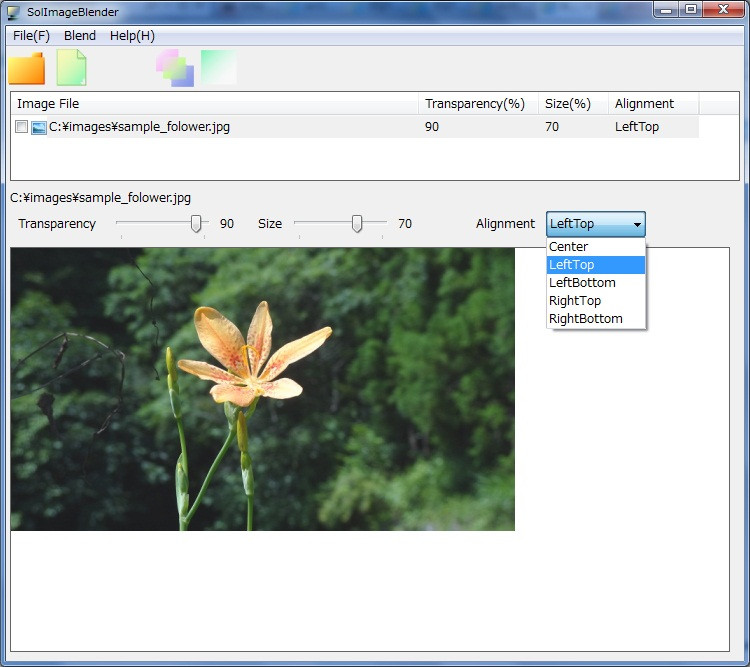The width and height of the screenshot is (750, 667).
Task: Choose LeftBottom alignment option
Action: (596, 283)
